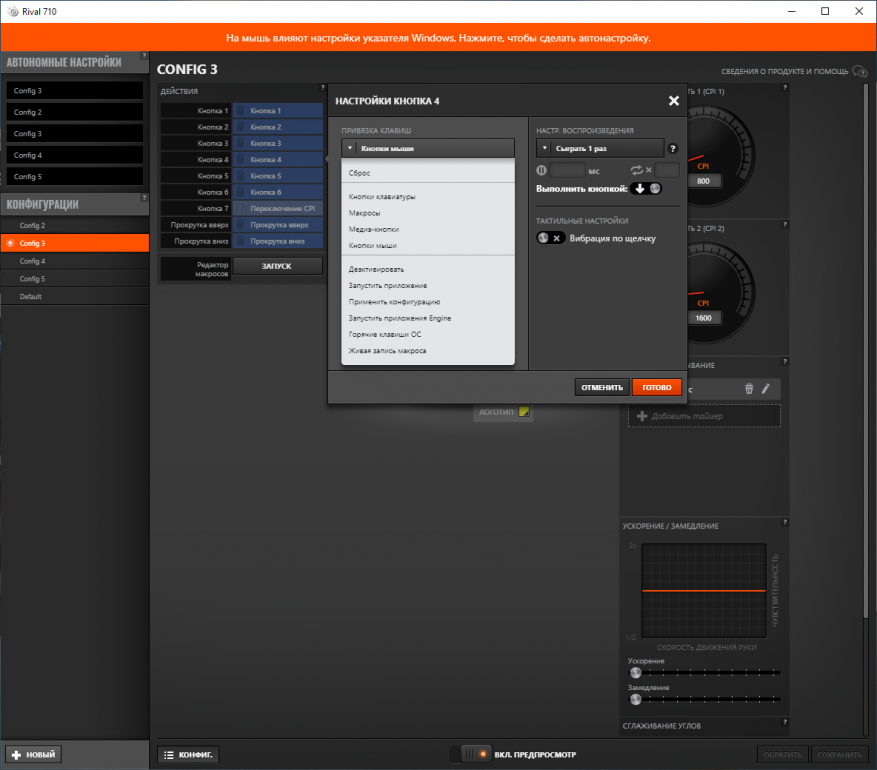Click the ЛОГОТИП color swatch
Image resolution: width=877 pixels, height=770 pixels.
524,412
